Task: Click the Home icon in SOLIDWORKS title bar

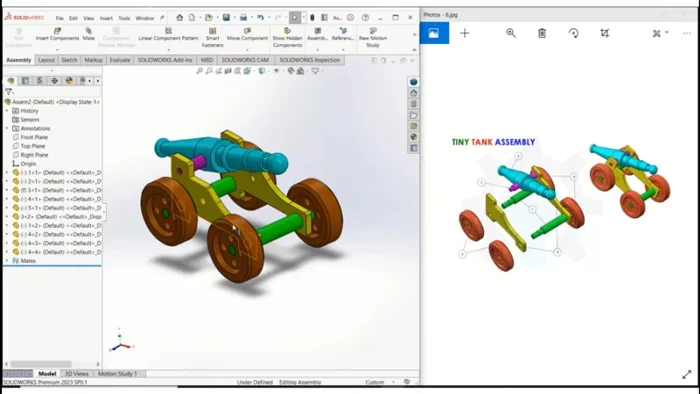Action: [x=179, y=17]
